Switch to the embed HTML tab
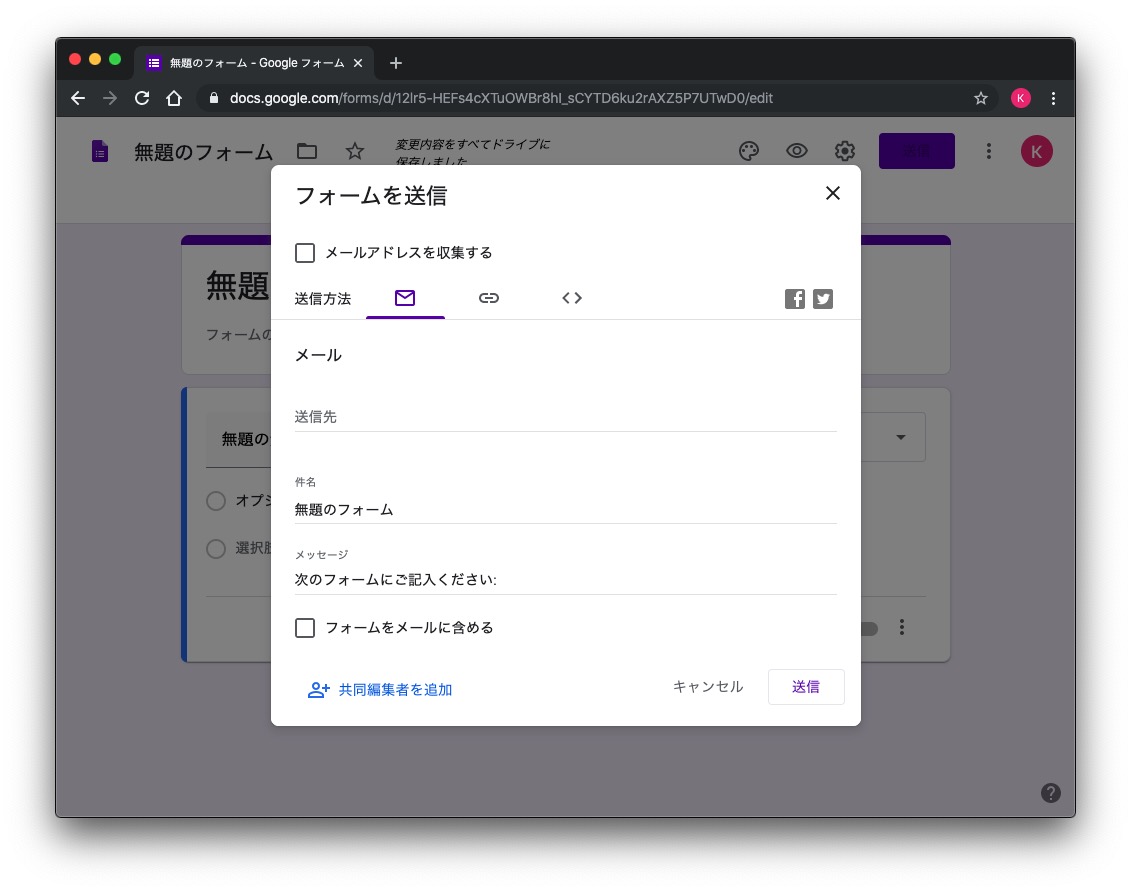 tap(572, 298)
